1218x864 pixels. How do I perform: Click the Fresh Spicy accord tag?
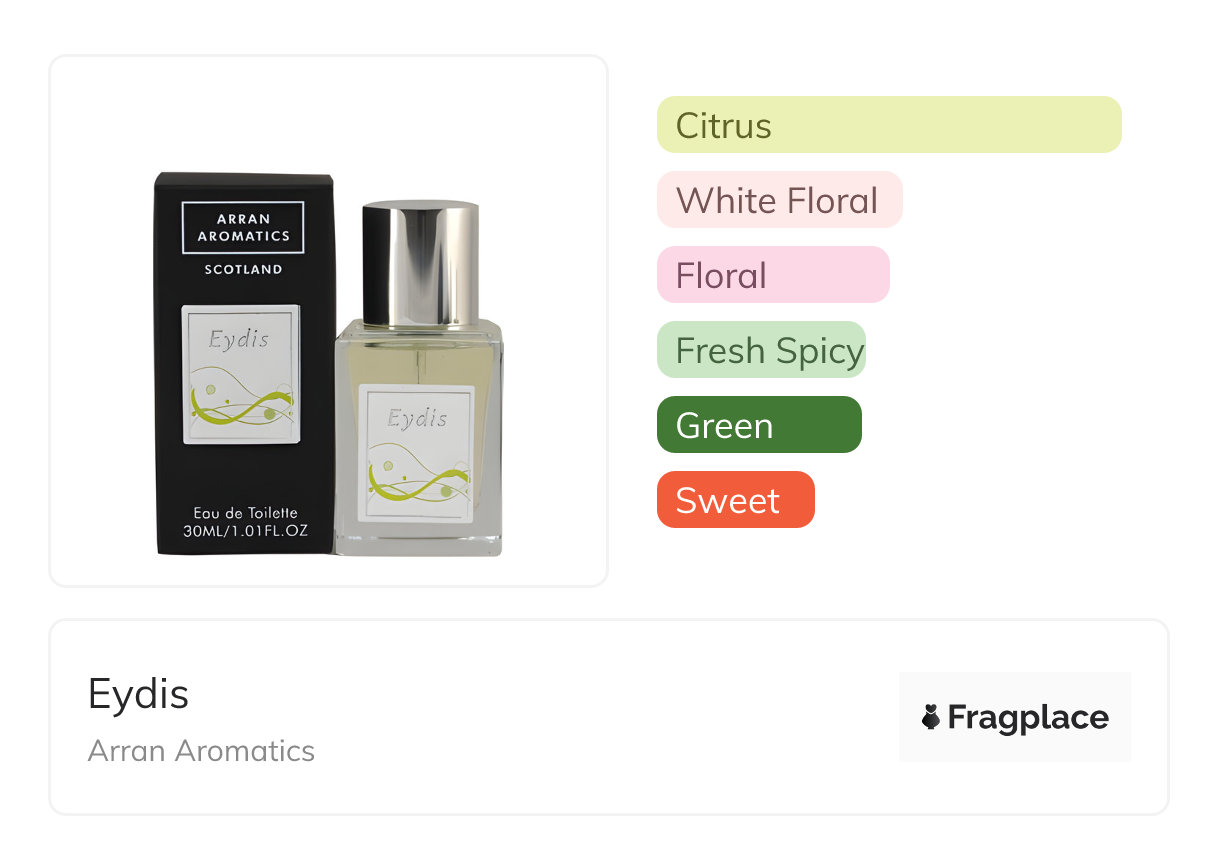pyautogui.click(x=761, y=350)
